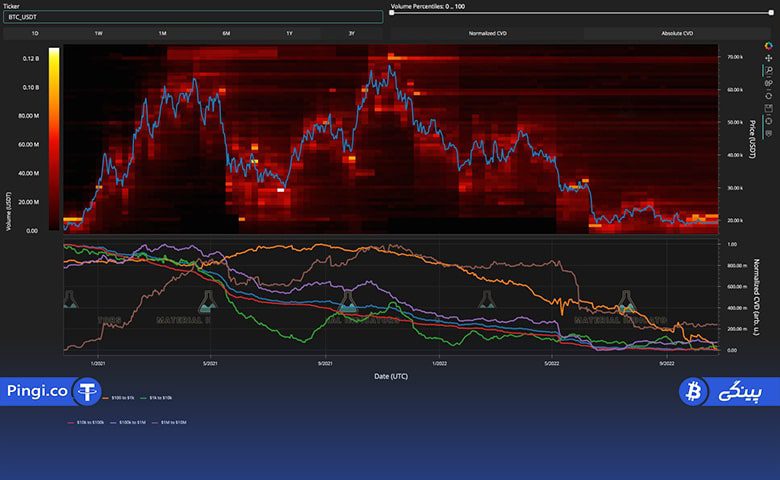Click the '9/2022' date axis tick
The image size is (780, 480).
pos(667,363)
